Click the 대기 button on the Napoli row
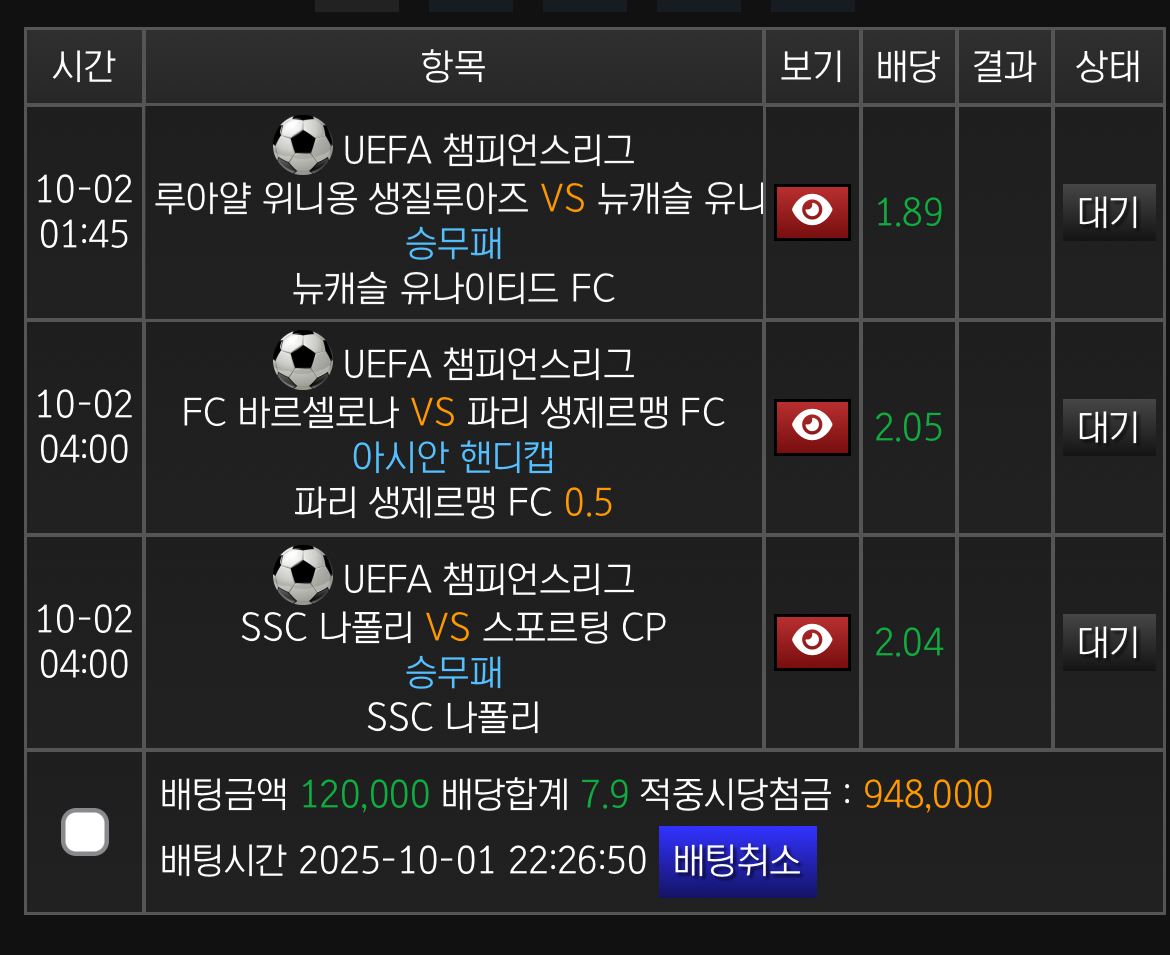 tap(1108, 641)
